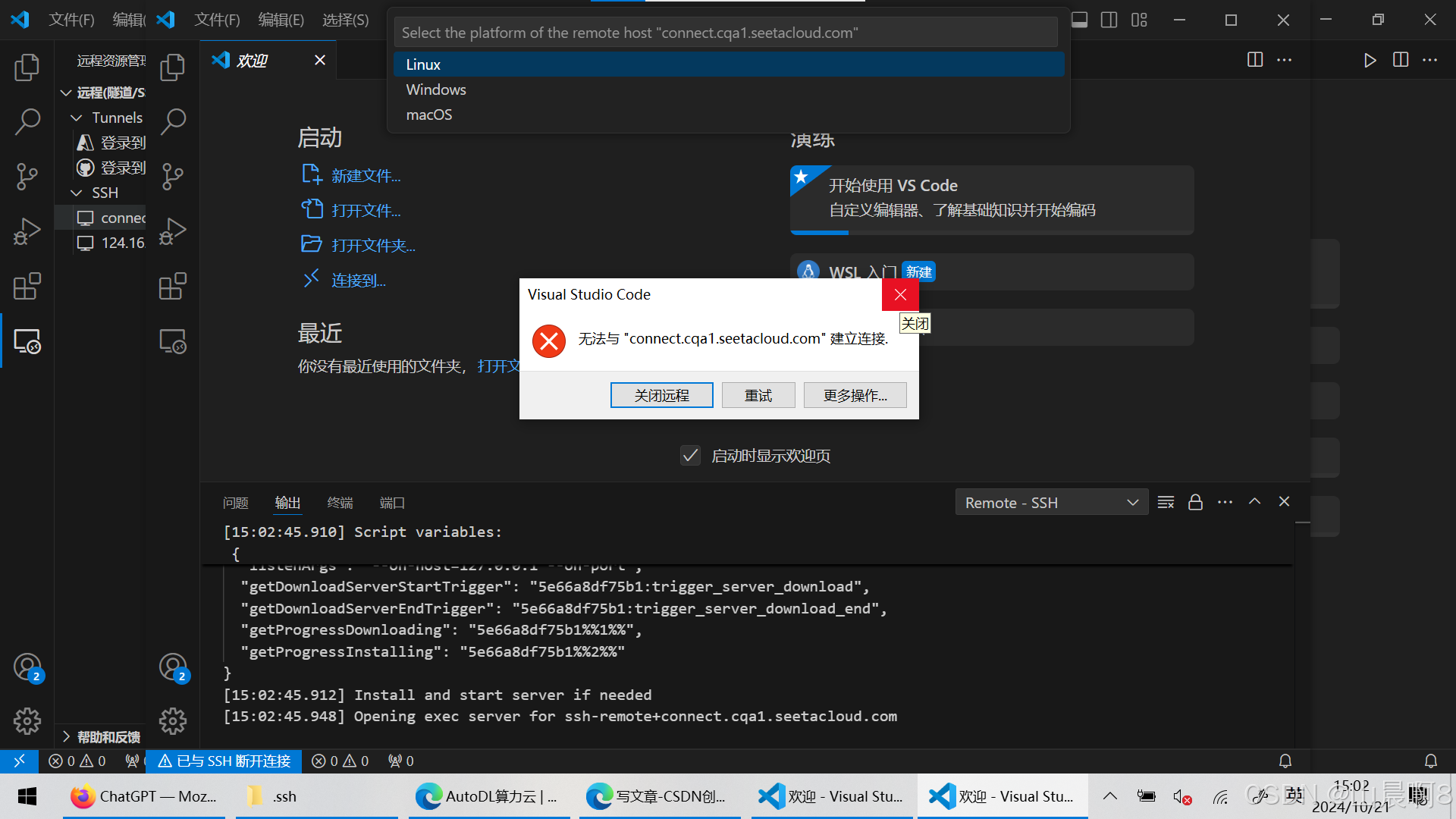Close the Visual Studio Code error dialog
Viewport: 1456px width, 819px height.
900,294
